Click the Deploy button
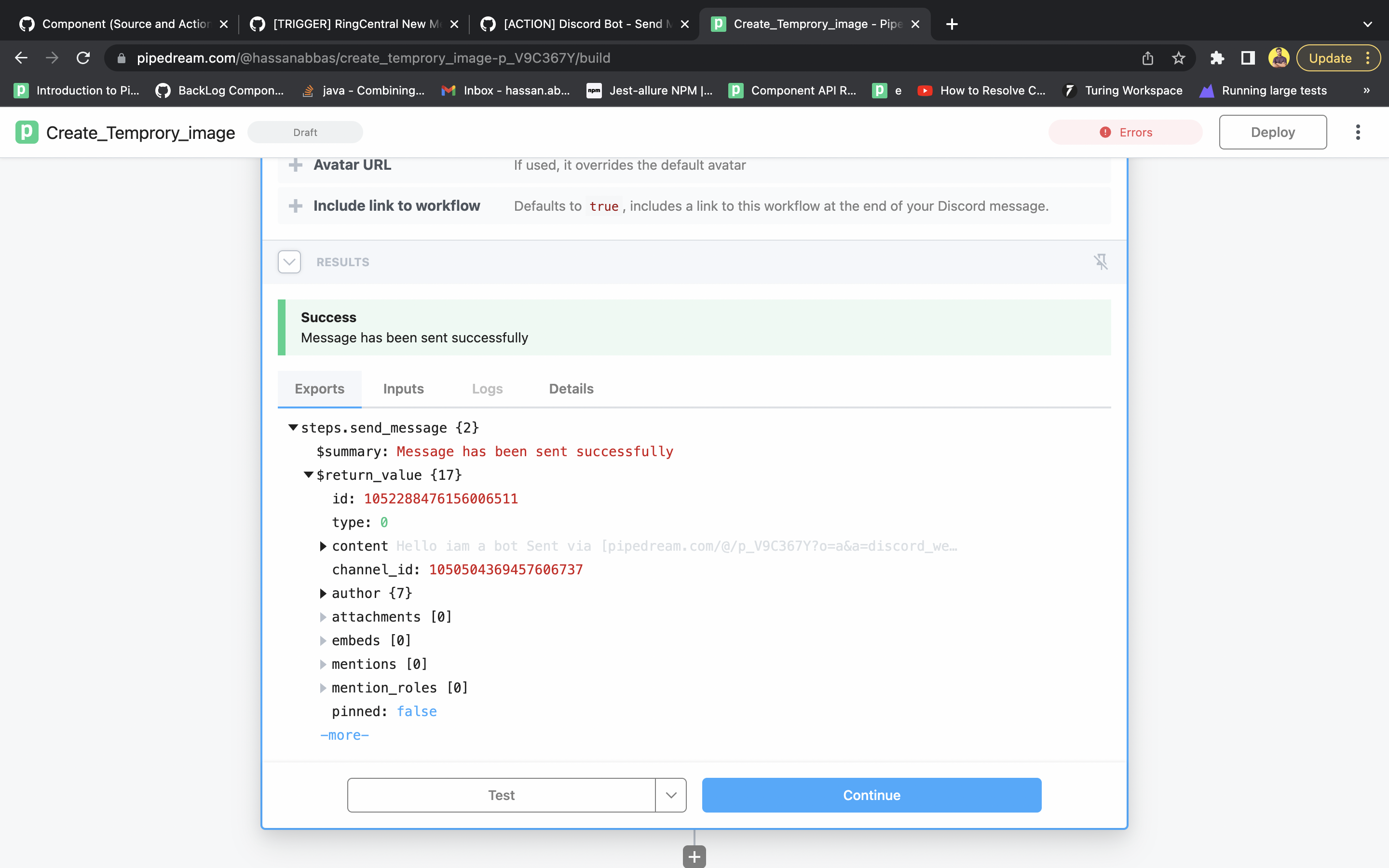 click(1272, 132)
